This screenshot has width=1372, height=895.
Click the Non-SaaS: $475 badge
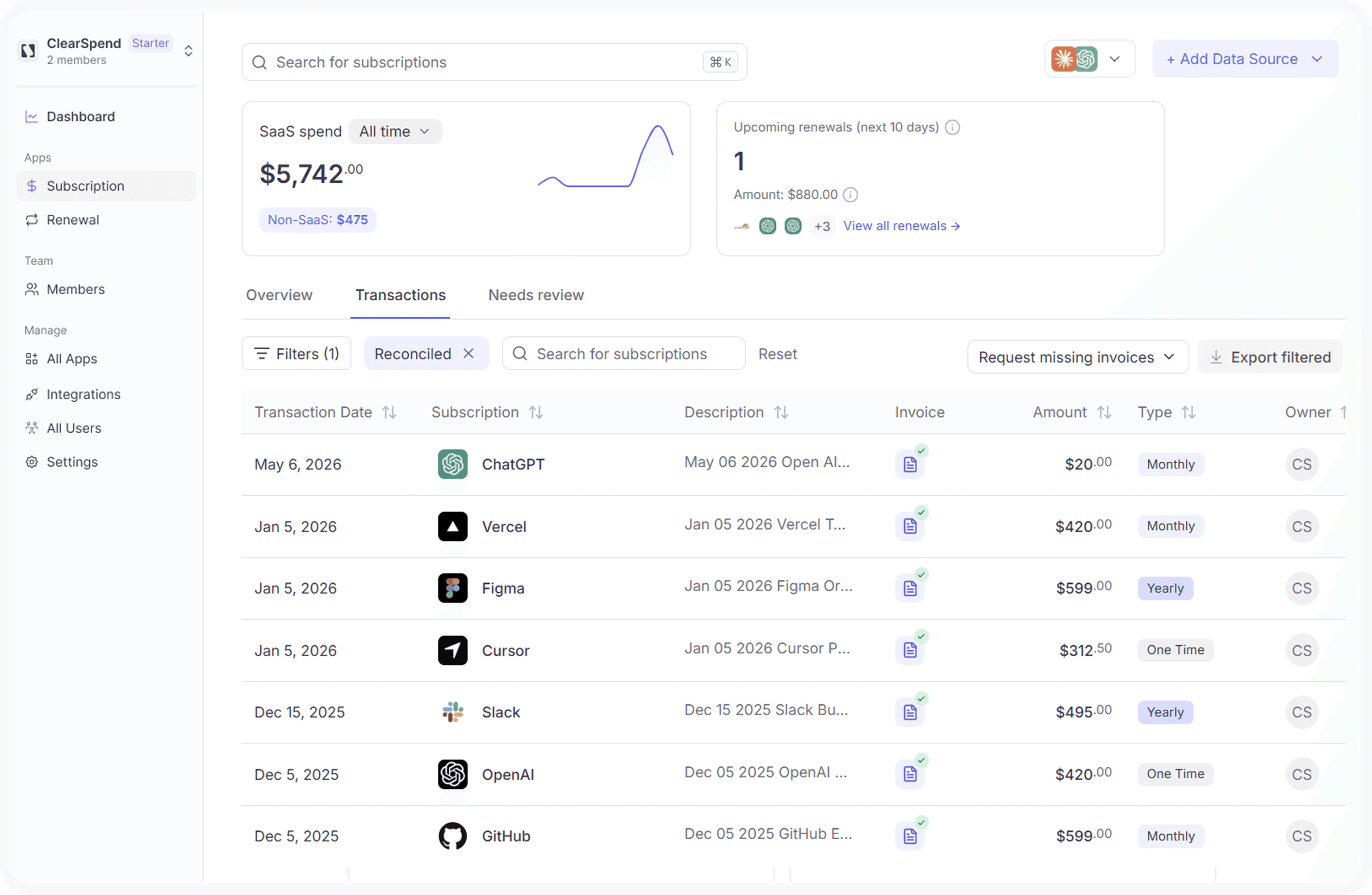pyautogui.click(x=318, y=220)
